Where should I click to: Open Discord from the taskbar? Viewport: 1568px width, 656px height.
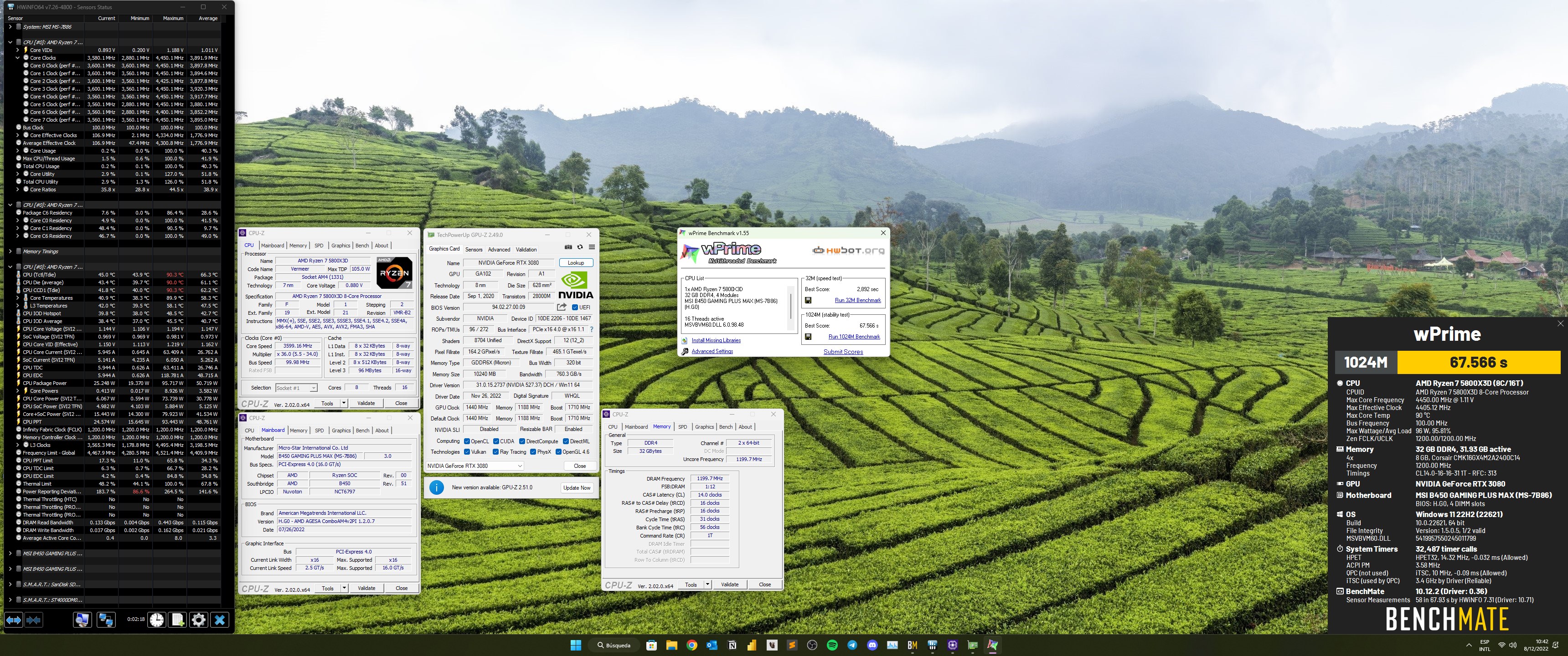[872, 645]
